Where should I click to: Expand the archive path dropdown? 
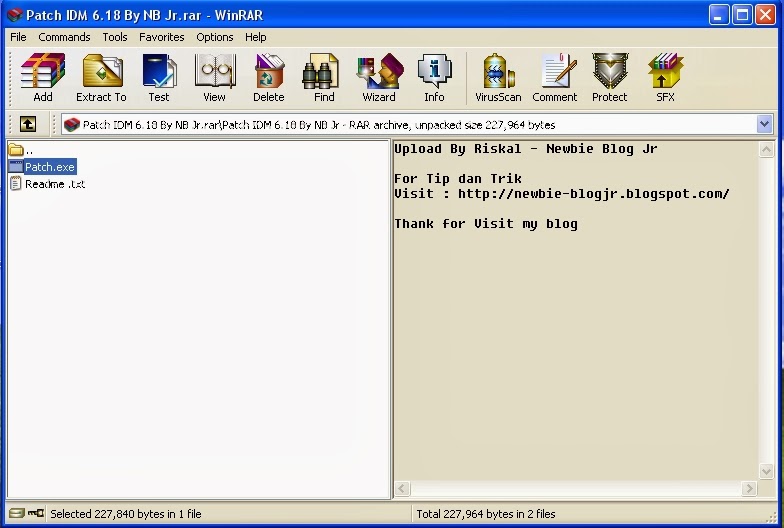(764, 124)
